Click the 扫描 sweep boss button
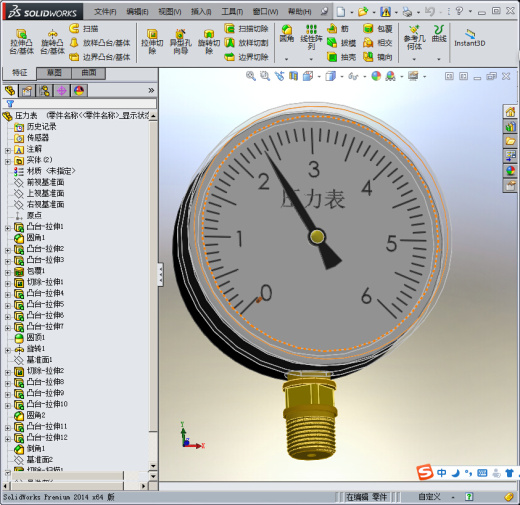 tap(84, 28)
